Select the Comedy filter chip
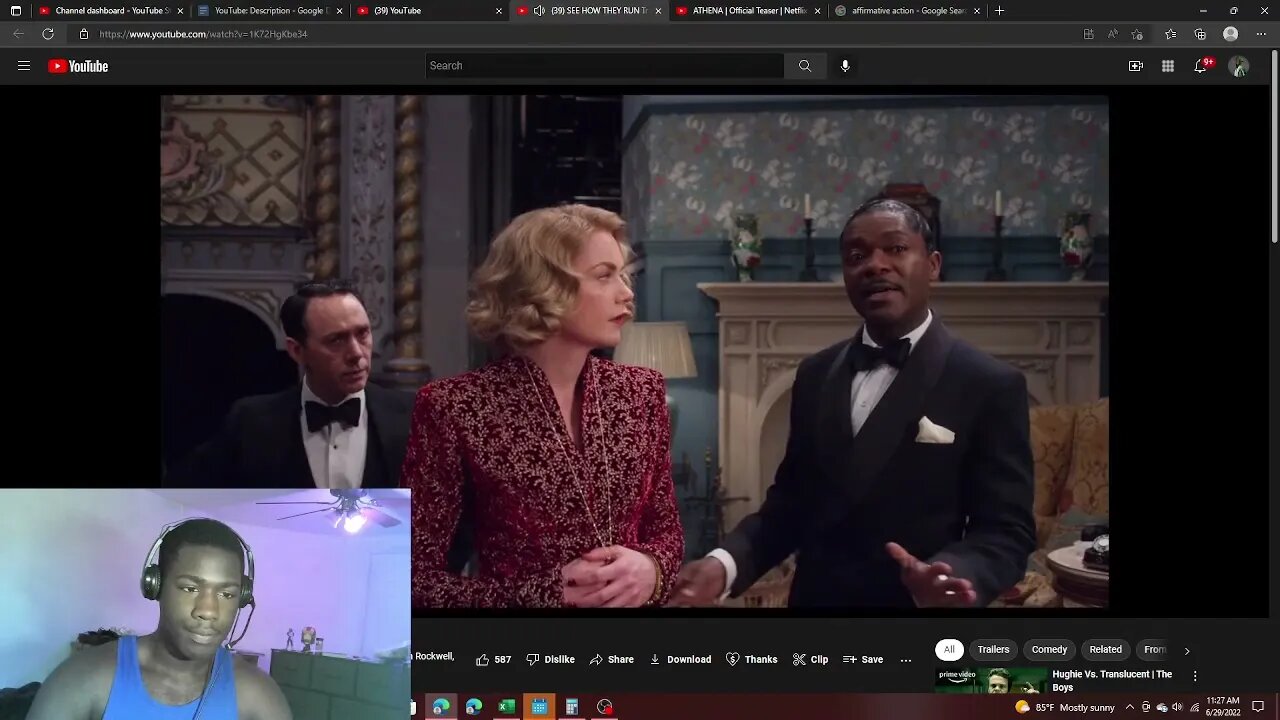The image size is (1280, 720). pos(1049,649)
